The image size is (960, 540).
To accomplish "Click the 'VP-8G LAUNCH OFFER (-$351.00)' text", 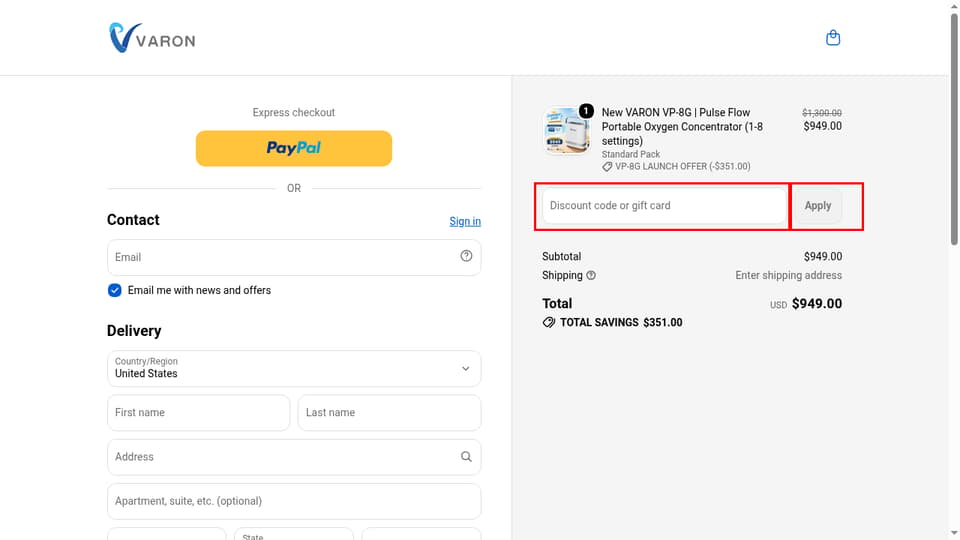I will [x=683, y=167].
